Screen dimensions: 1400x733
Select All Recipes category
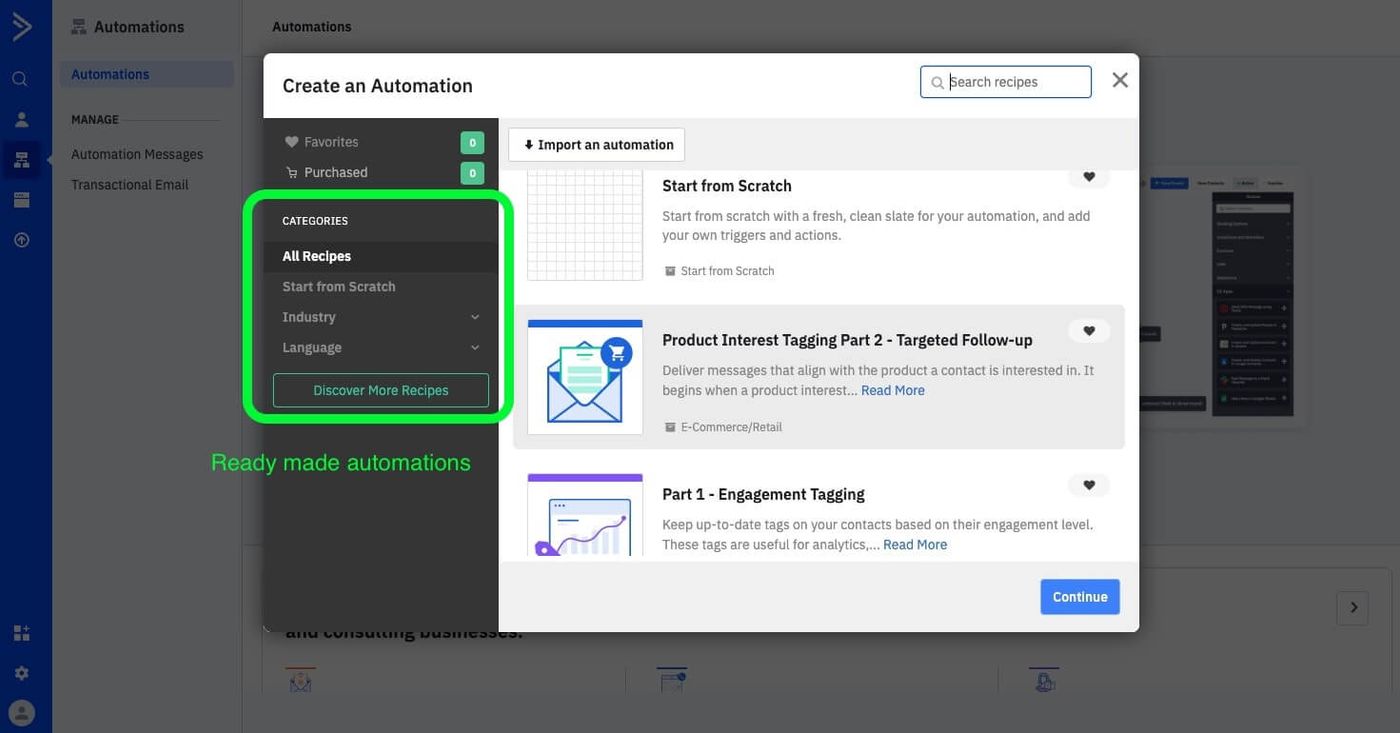[381, 256]
